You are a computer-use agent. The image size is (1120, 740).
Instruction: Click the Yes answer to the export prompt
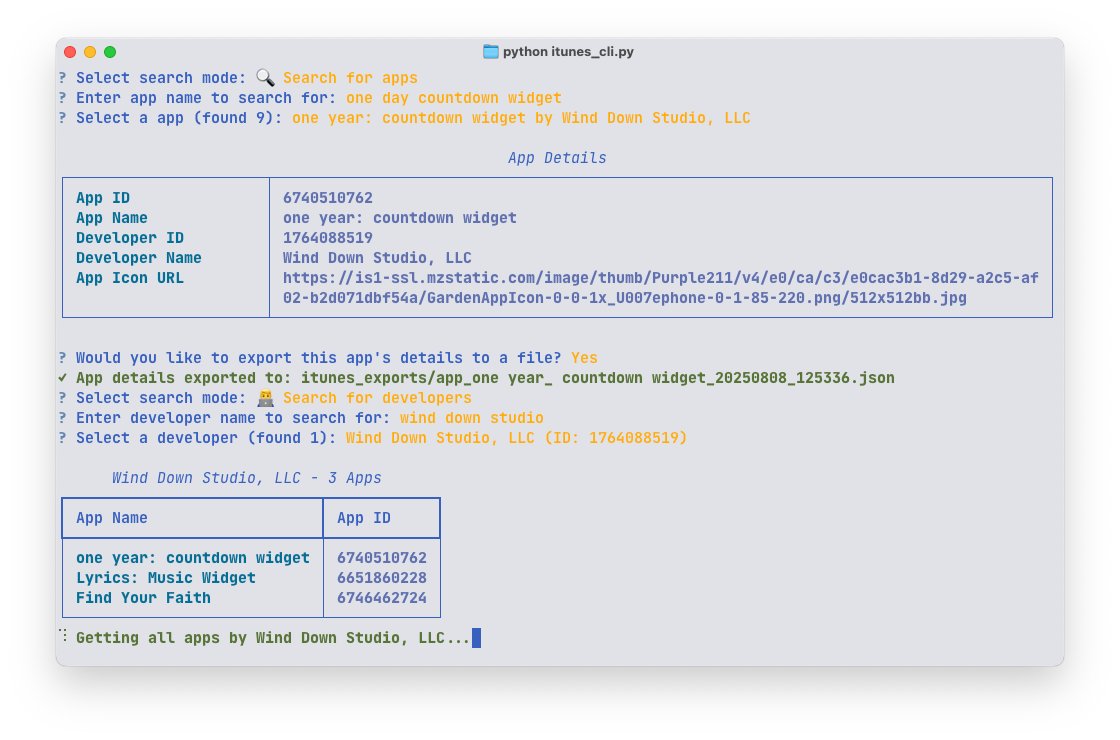(584, 358)
